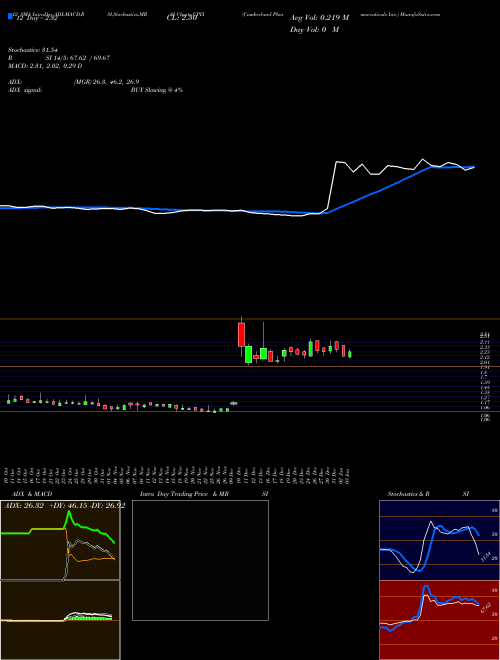Click the tall red candlestick after the gap up
Screen dimensions: 500x660
click(241, 335)
